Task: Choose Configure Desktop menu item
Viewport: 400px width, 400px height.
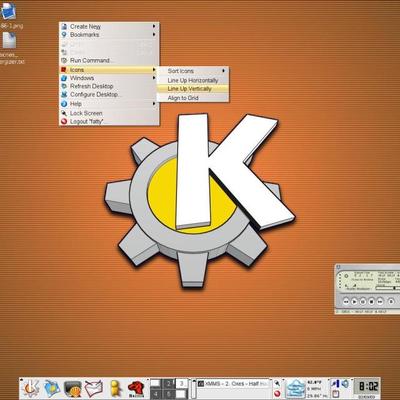Action: [109, 95]
